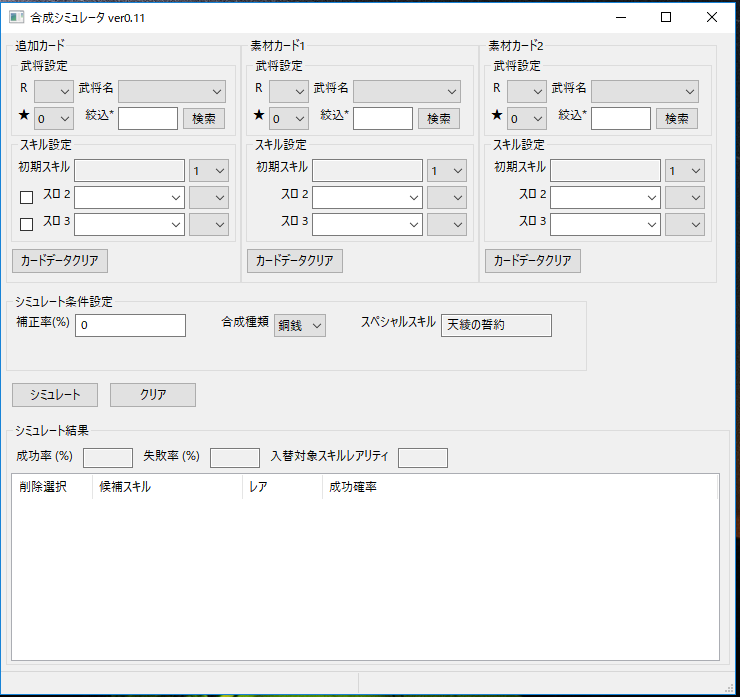Viewport: 740px width, 697px height.
Task: Open the スロ 3 skill dropdown in 素材カード1
Action: (367, 224)
